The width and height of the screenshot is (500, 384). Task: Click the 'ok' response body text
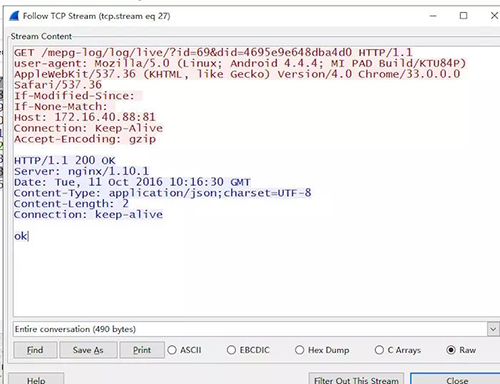pyautogui.click(x=20, y=236)
